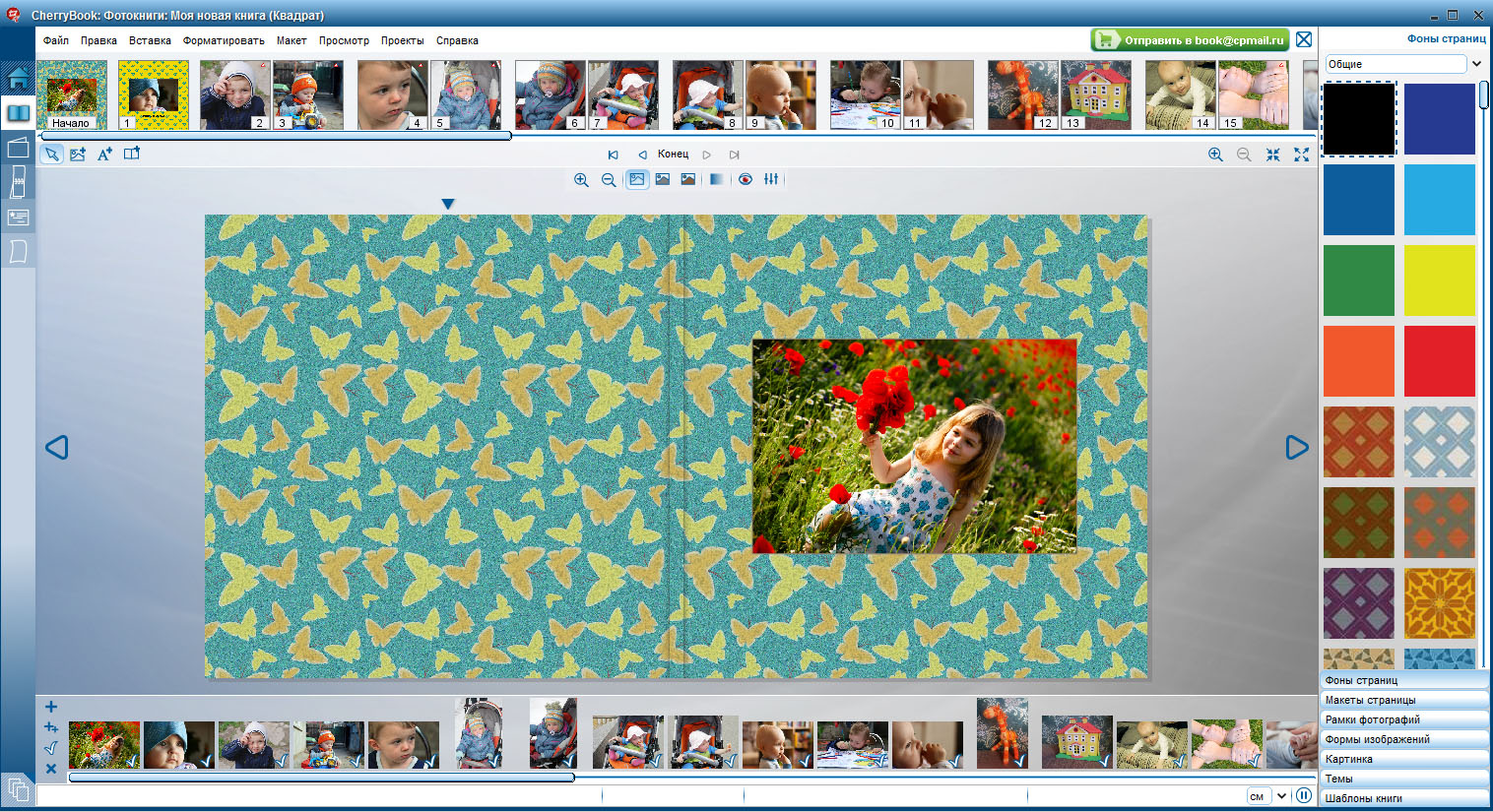Select the third image fit mode icon

[688, 179]
